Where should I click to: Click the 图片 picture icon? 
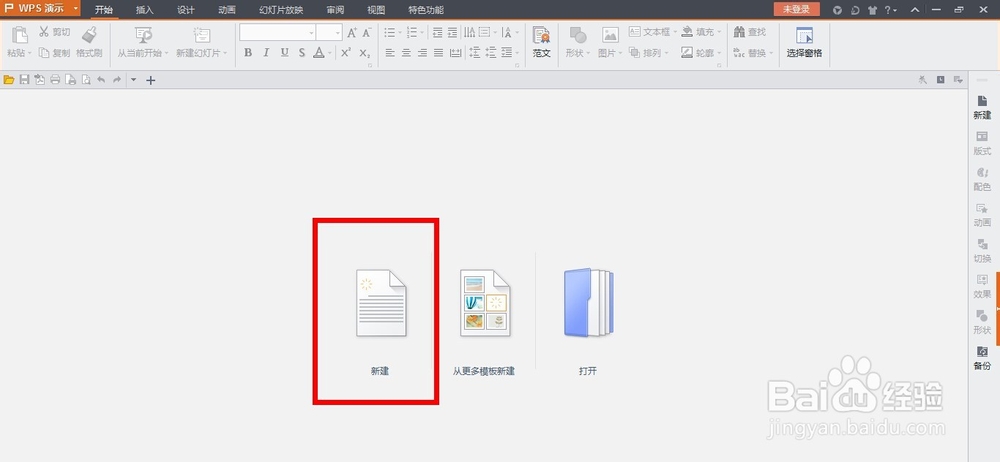tap(610, 35)
